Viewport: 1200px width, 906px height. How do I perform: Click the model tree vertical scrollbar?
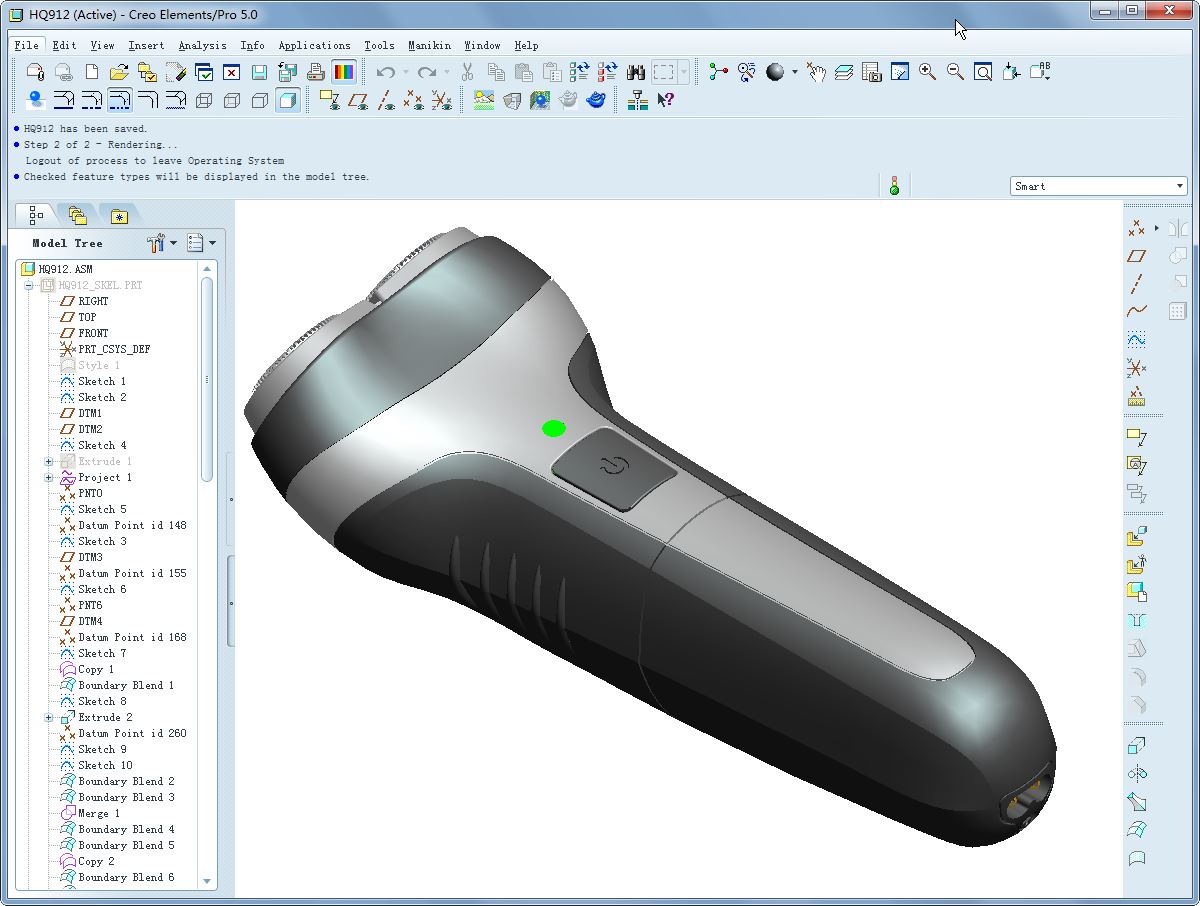[207, 380]
